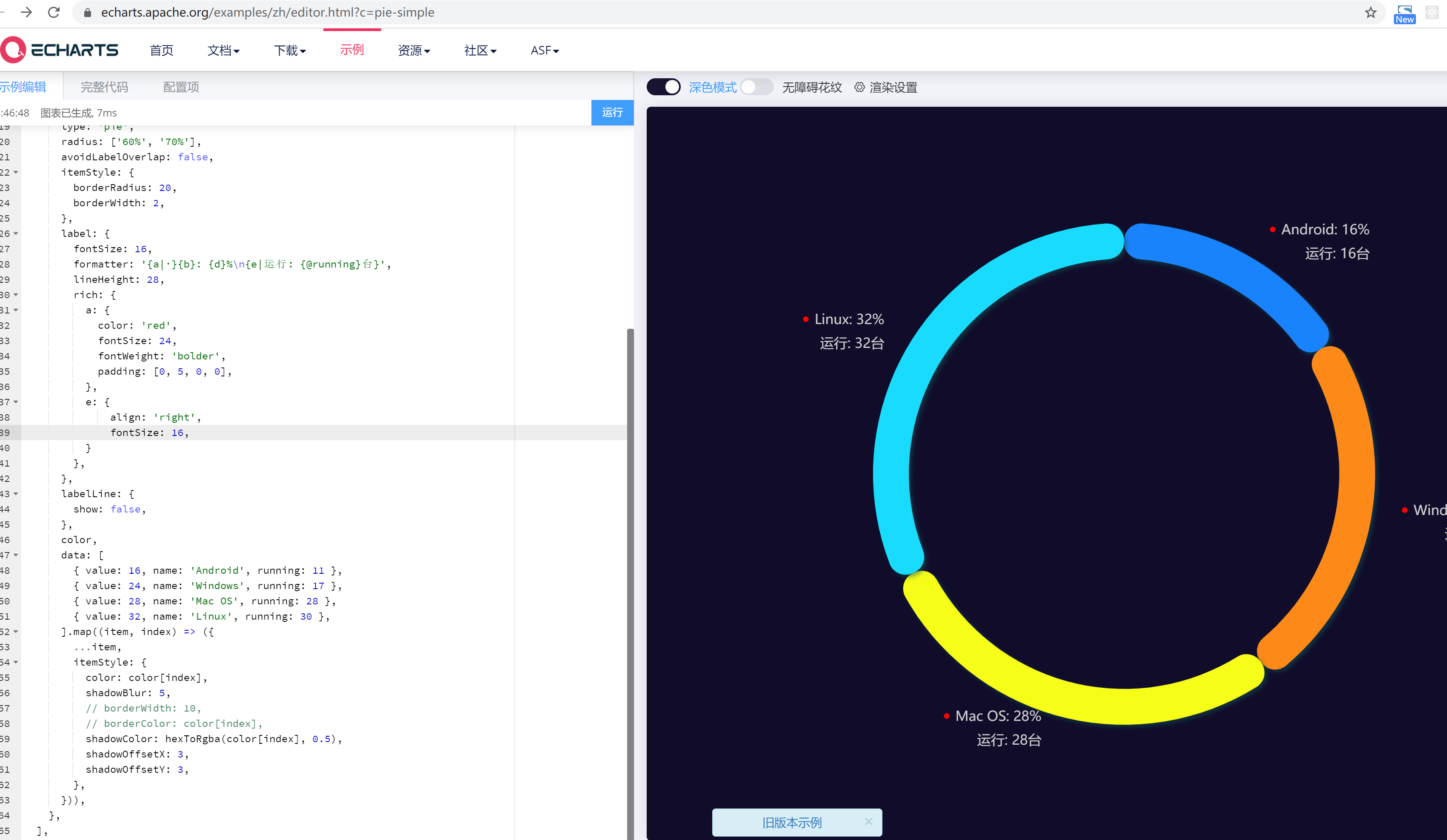Reload the page

(x=54, y=12)
